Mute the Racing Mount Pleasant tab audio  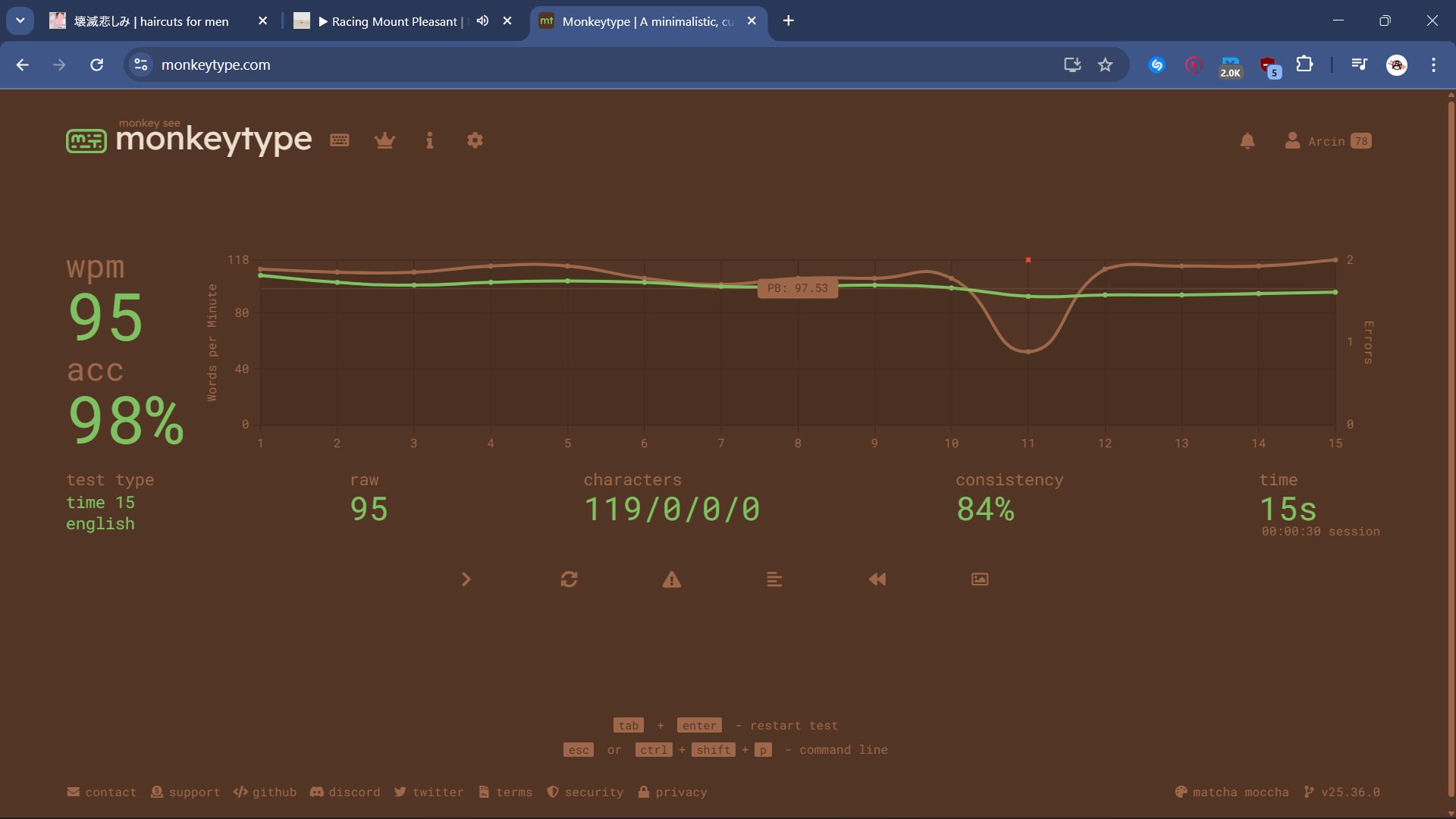click(482, 21)
